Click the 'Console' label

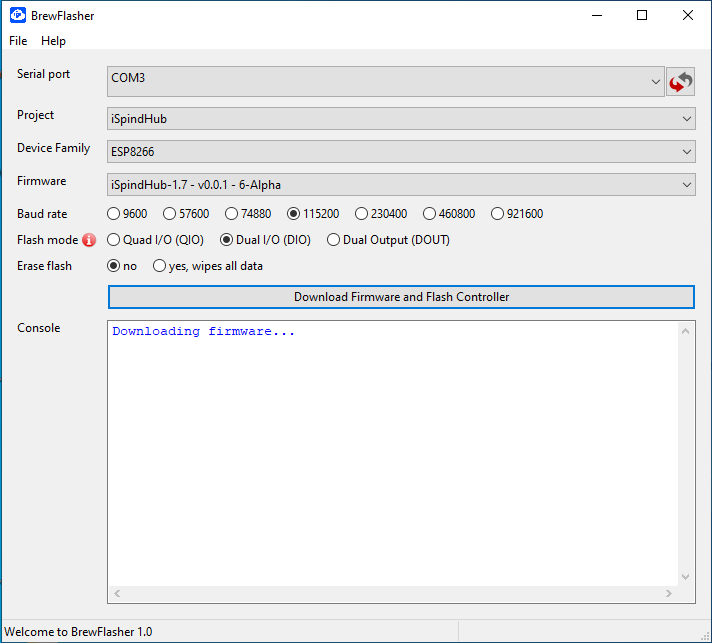pos(39,328)
